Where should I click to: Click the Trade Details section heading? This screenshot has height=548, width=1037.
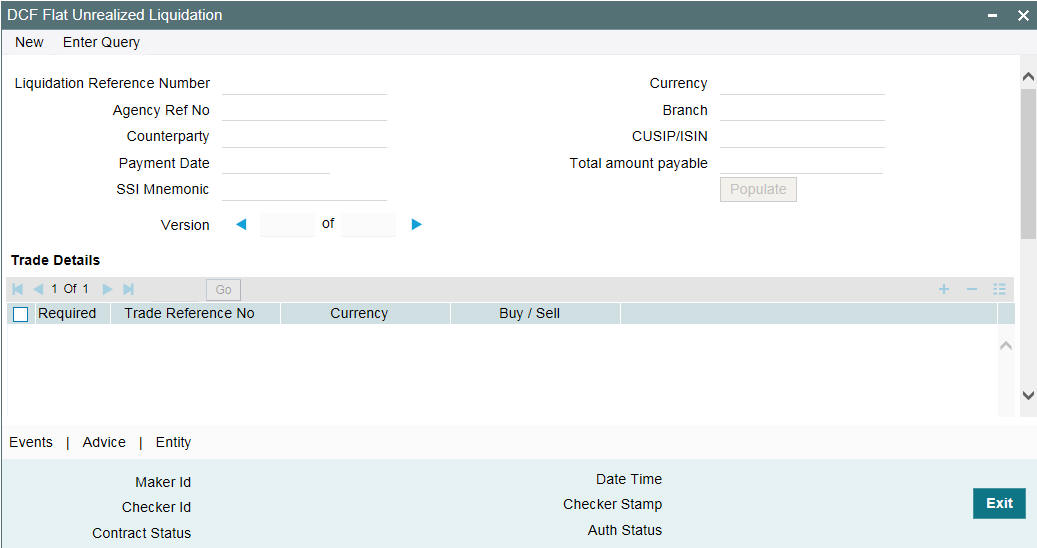tap(56, 260)
